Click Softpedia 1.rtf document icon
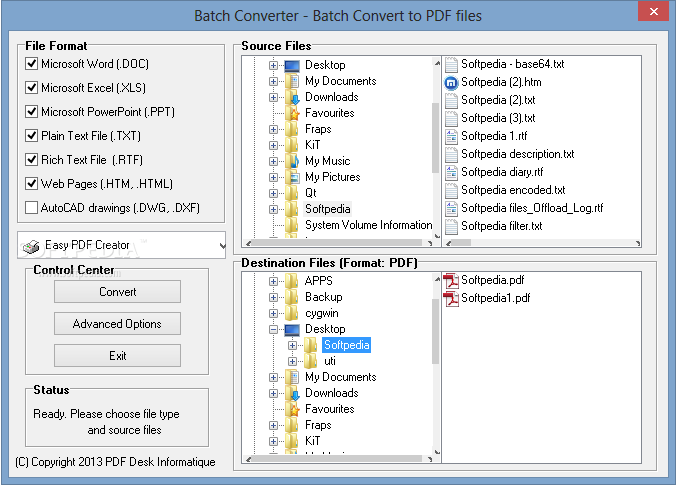This screenshot has height=485, width=676. (x=451, y=136)
